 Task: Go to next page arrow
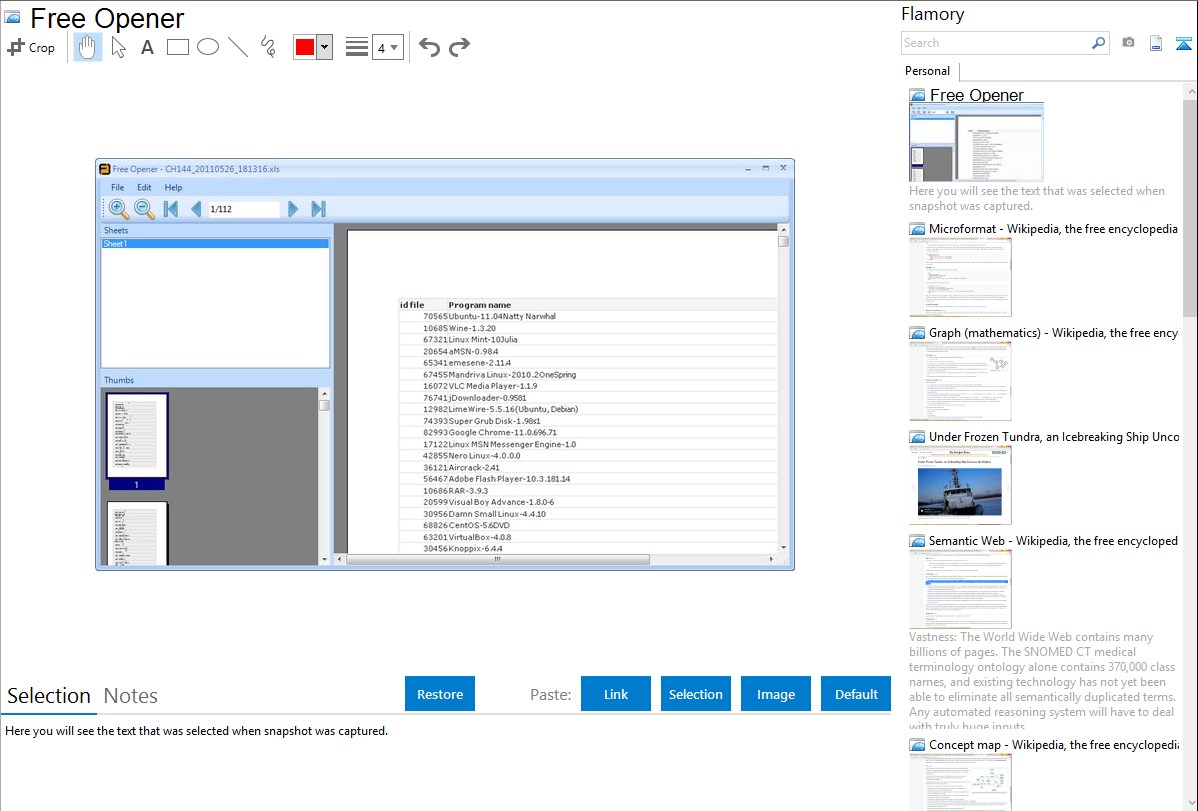click(x=293, y=209)
